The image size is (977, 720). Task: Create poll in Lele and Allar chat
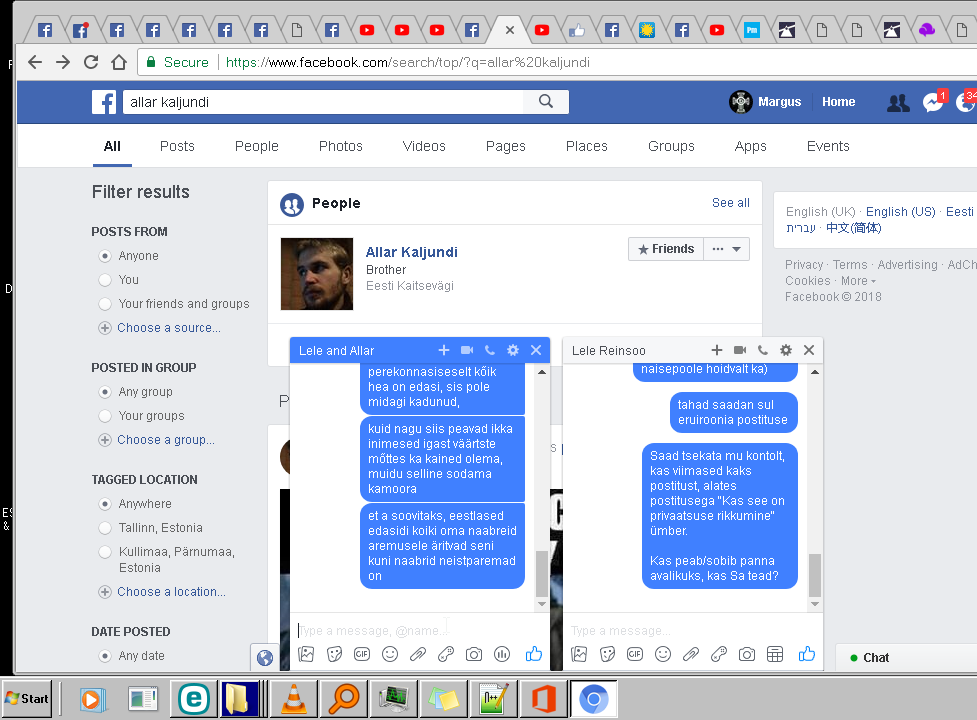click(x=502, y=654)
